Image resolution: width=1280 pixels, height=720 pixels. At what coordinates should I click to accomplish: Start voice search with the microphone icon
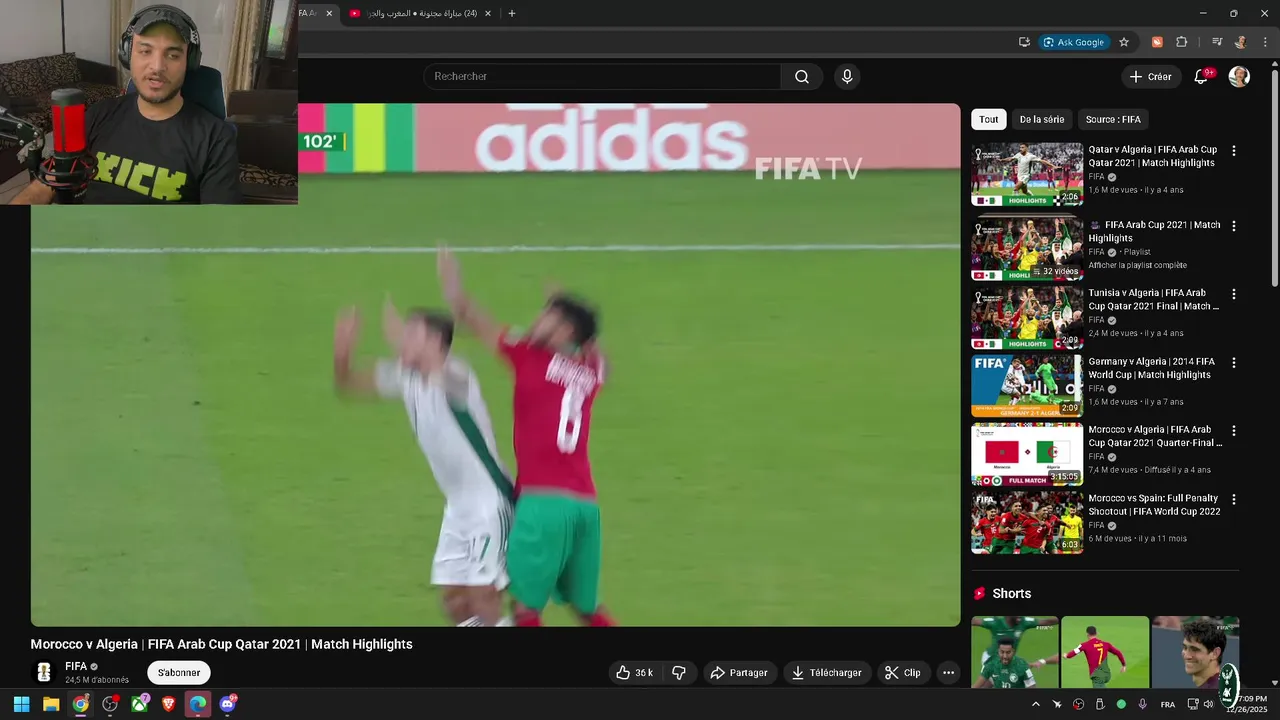(847, 77)
